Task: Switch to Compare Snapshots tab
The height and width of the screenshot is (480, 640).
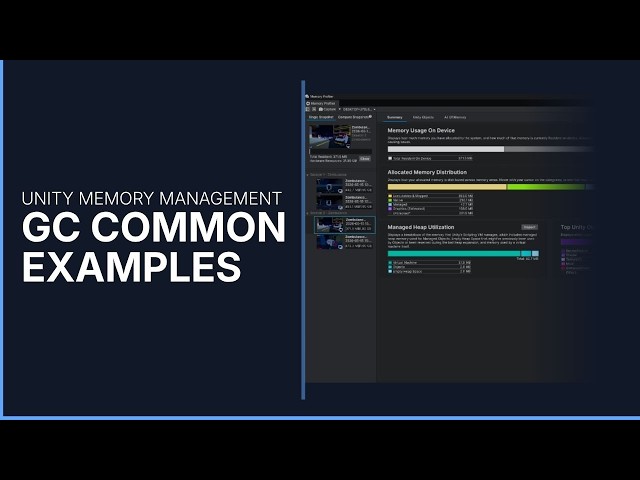Action: [x=353, y=117]
